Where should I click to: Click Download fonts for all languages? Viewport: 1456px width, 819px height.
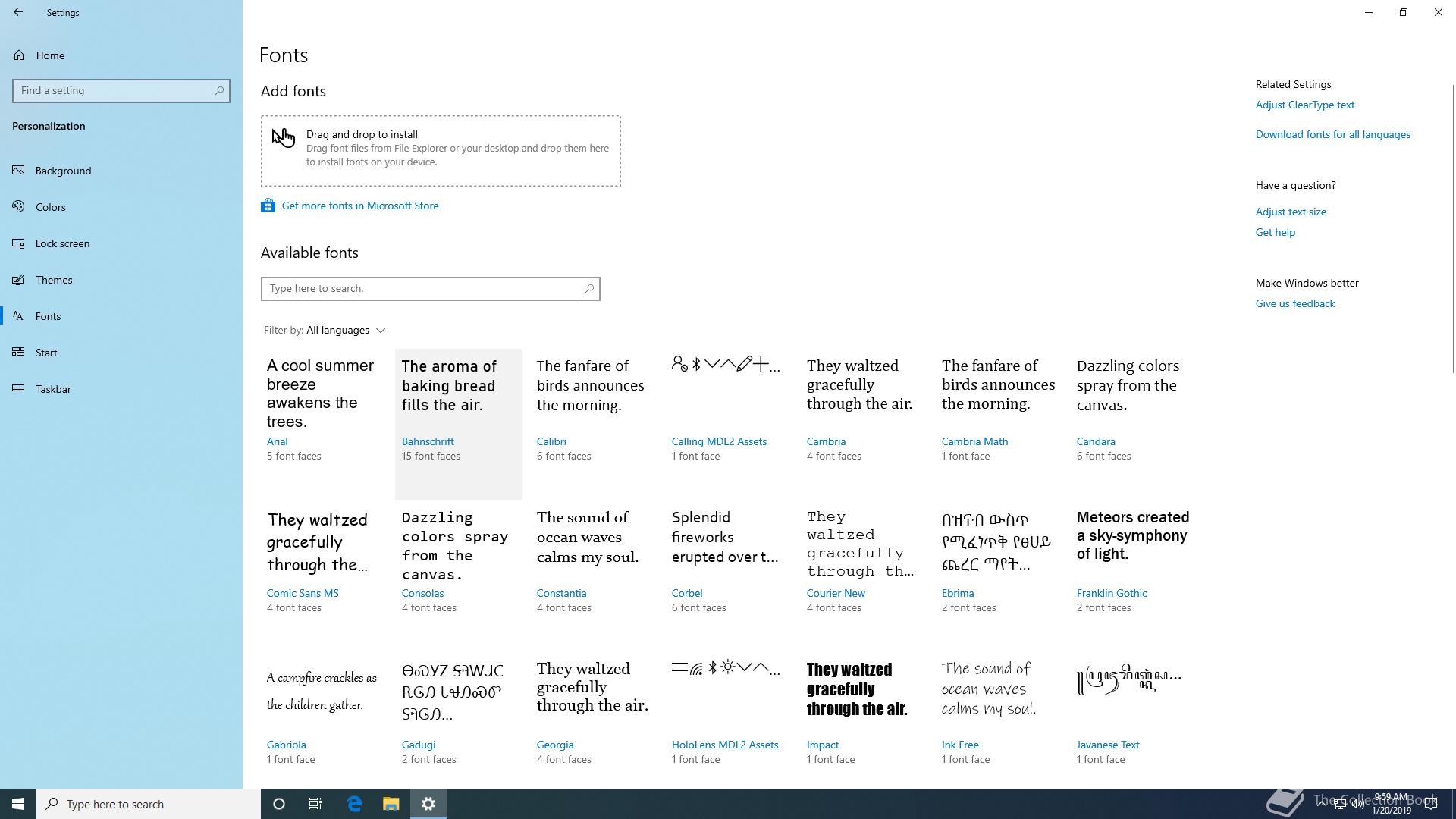(1332, 134)
